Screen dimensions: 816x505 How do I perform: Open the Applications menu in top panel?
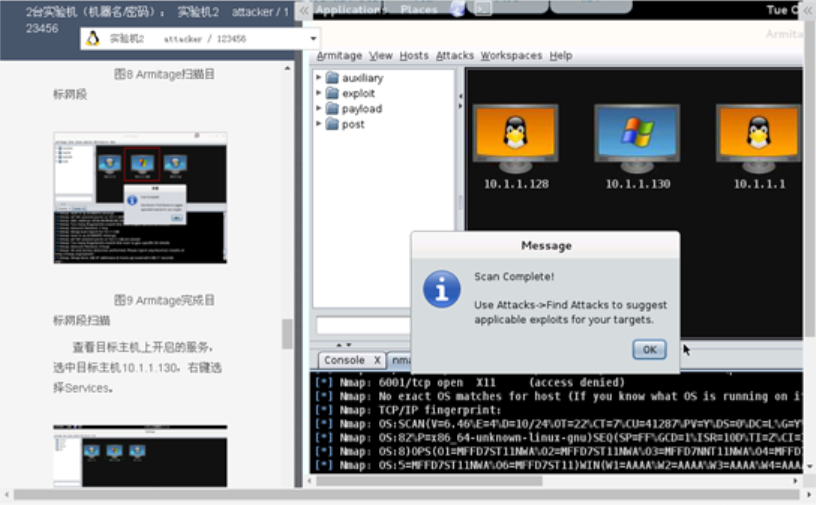pyautogui.click(x=350, y=10)
